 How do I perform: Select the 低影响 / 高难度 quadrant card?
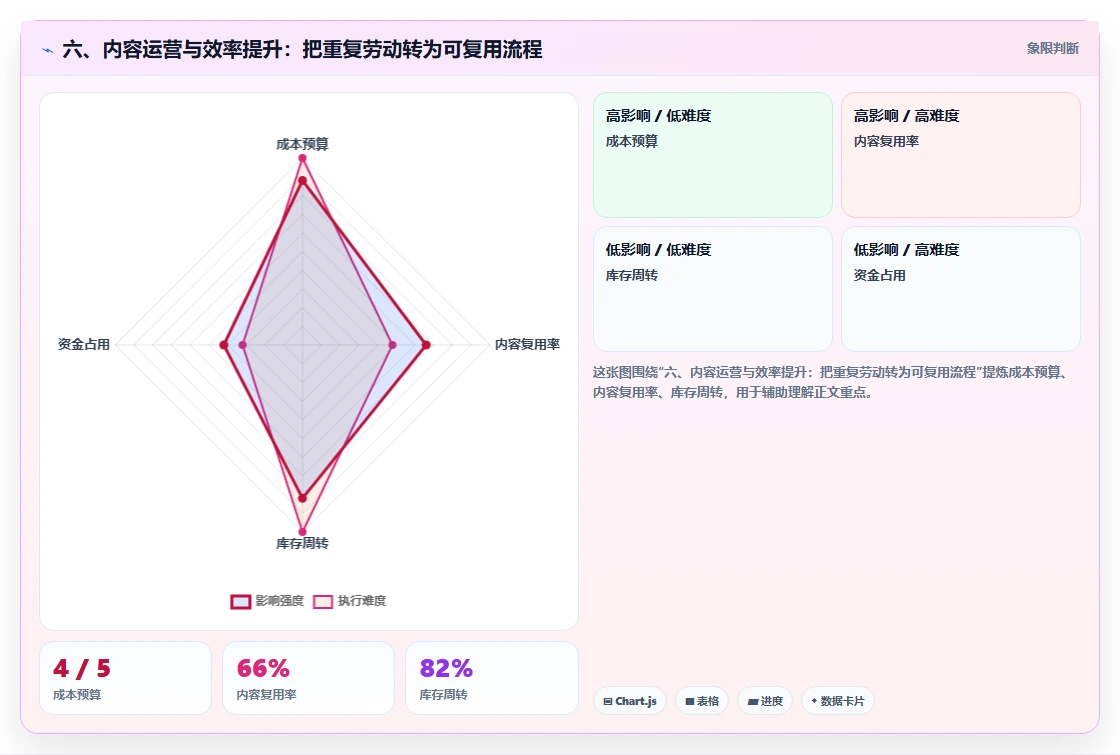click(961, 289)
